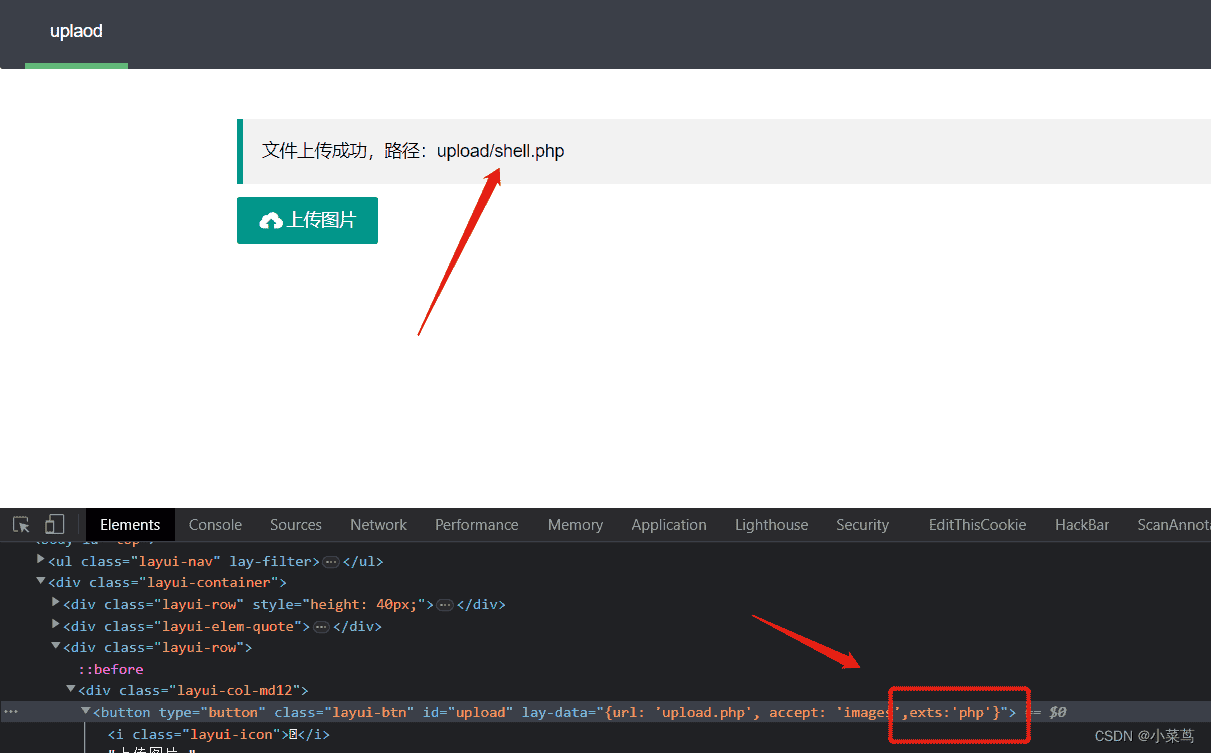Click the uplaod navigation item
Image resolution: width=1211 pixels, height=753 pixels.
(76, 32)
